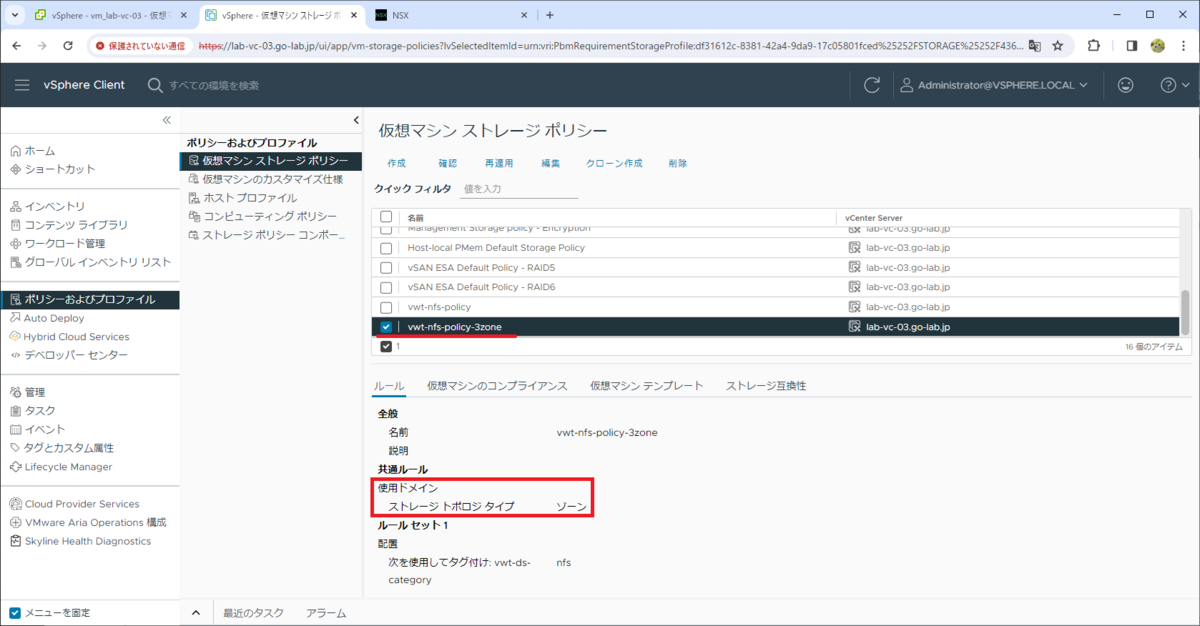
Task: Toggle the pin menu checkbox
Action: 14,613
